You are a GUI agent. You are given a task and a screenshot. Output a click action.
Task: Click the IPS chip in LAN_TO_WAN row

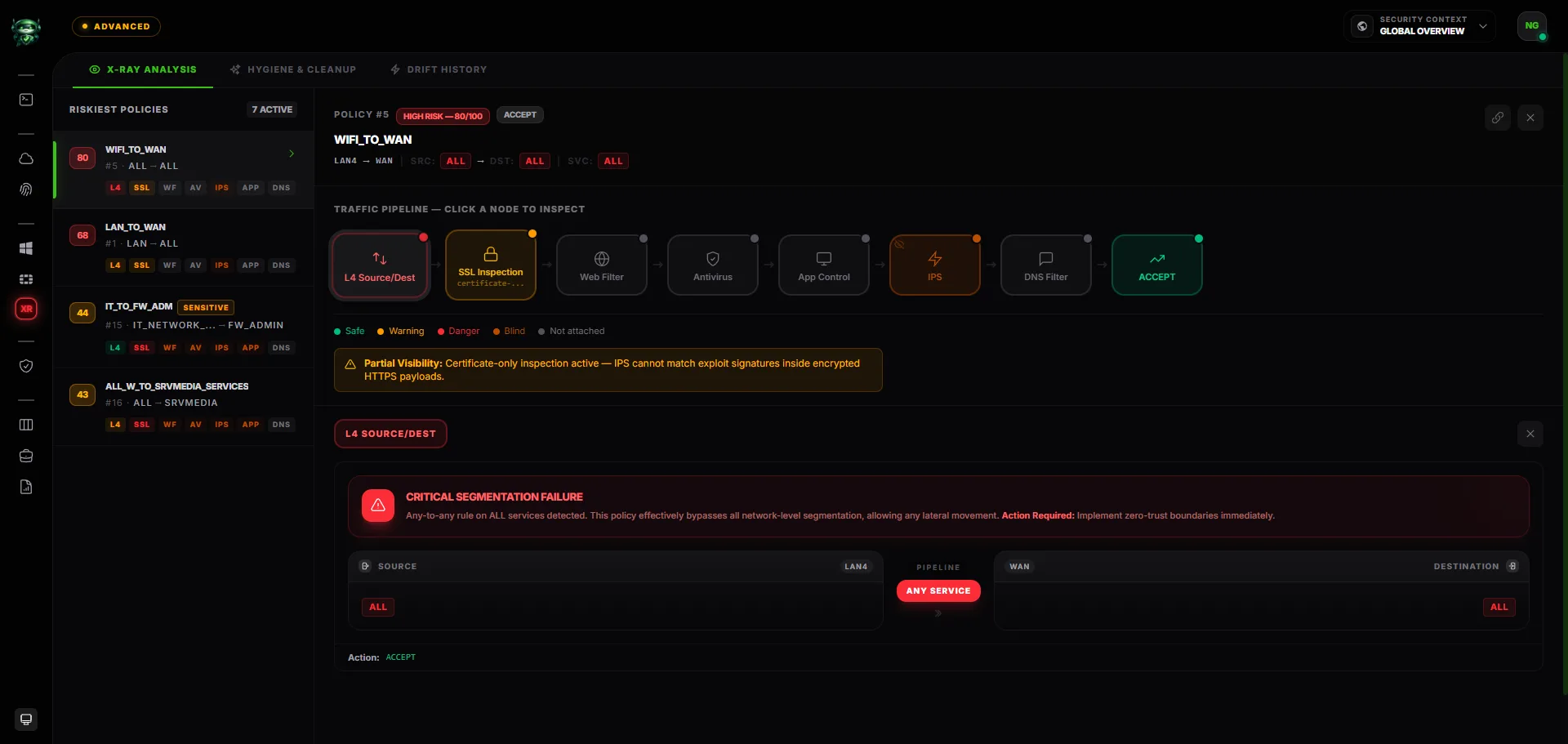[x=221, y=265]
